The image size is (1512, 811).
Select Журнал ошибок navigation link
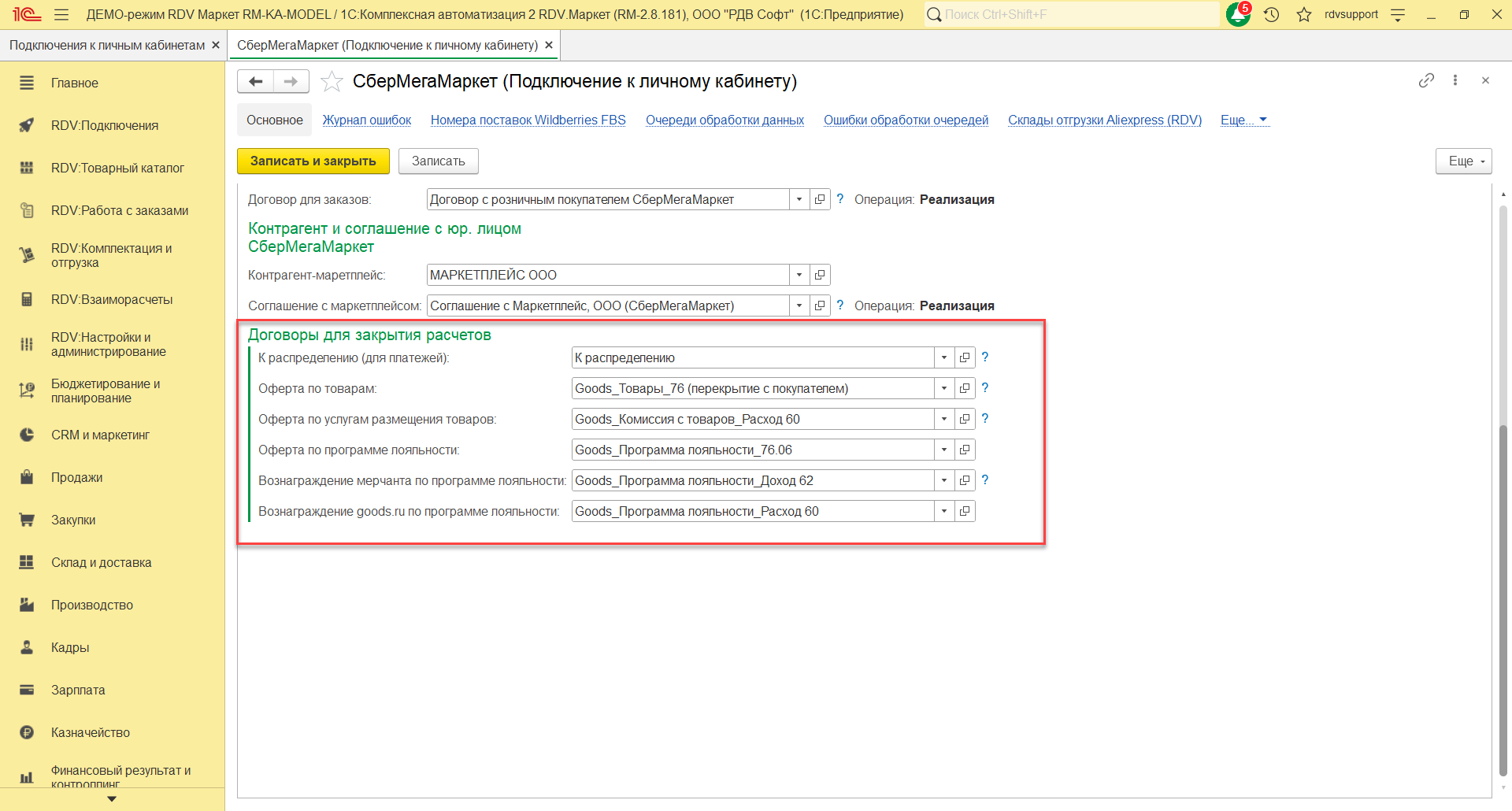click(367, 120)
